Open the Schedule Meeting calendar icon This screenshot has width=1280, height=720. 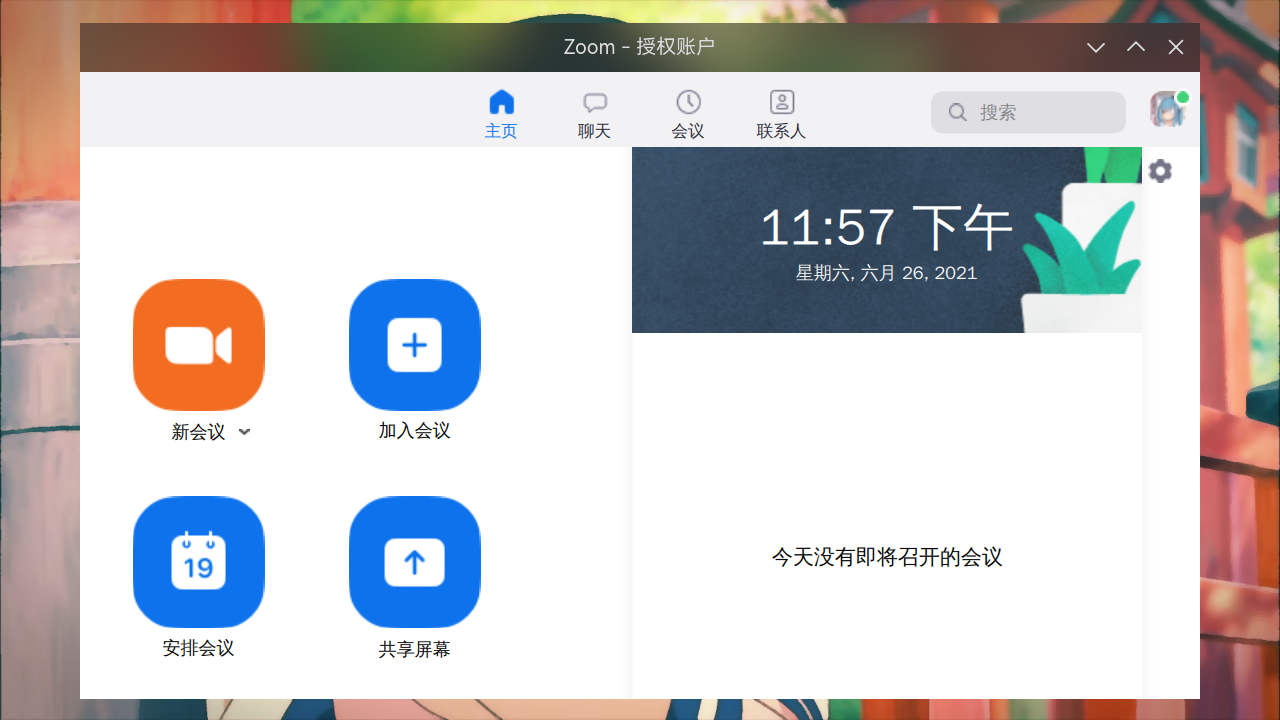198,562
